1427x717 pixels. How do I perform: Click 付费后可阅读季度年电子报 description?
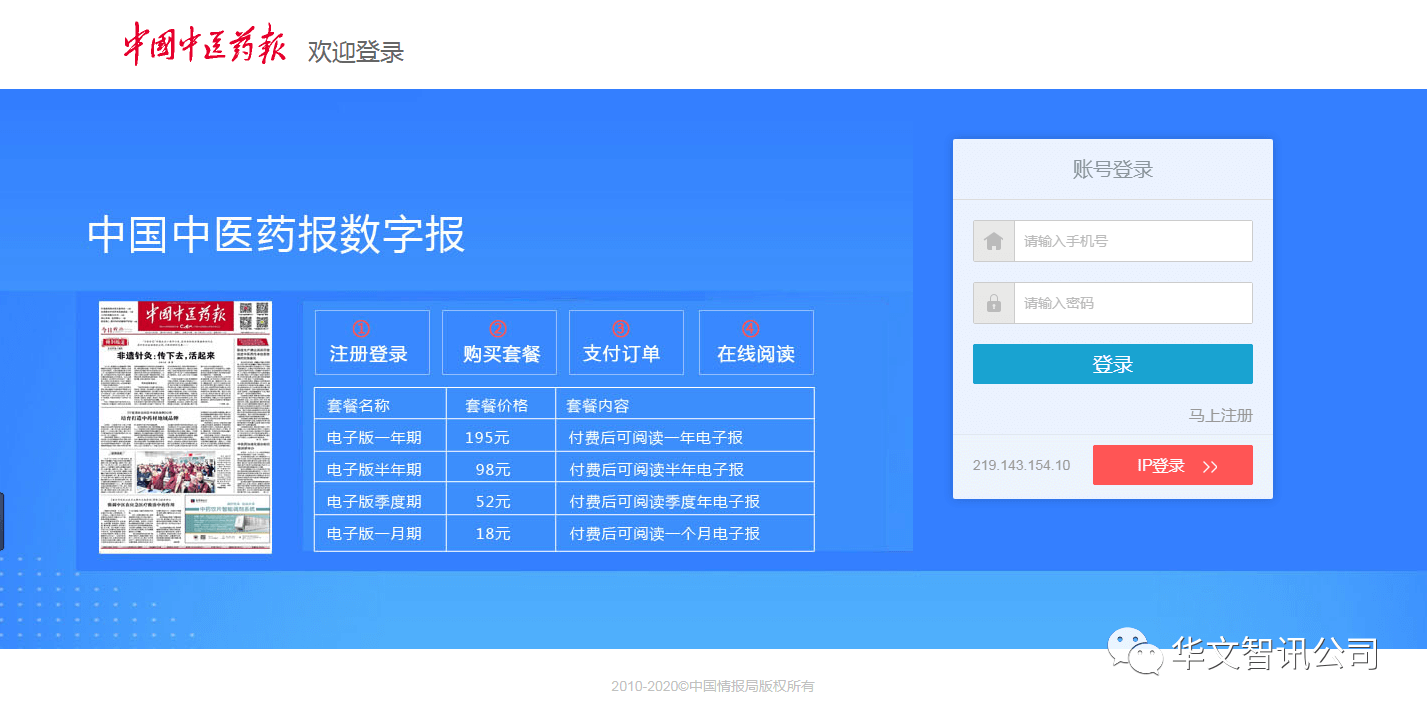coord(665,501)
